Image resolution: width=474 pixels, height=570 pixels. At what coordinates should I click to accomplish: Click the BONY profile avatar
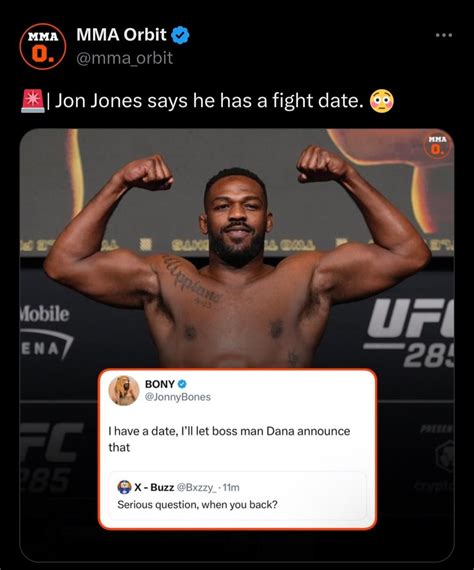pyautogui.click(x=124, y=390)
